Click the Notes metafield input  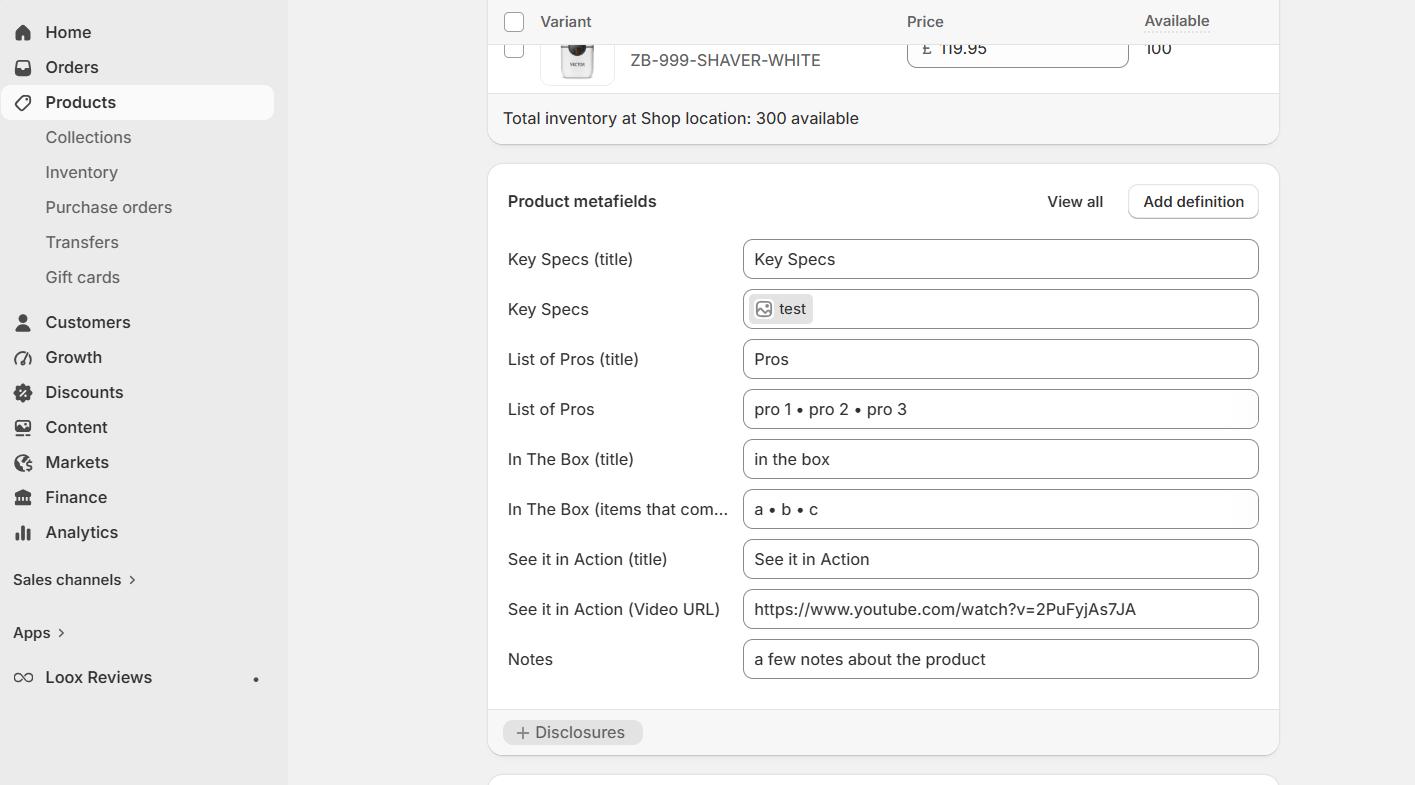point(1000,659)
